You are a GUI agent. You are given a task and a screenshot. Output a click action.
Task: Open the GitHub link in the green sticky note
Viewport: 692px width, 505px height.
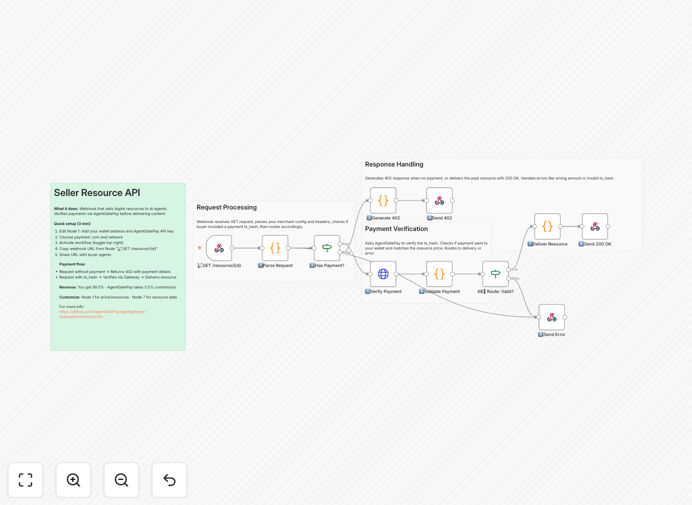102,314
